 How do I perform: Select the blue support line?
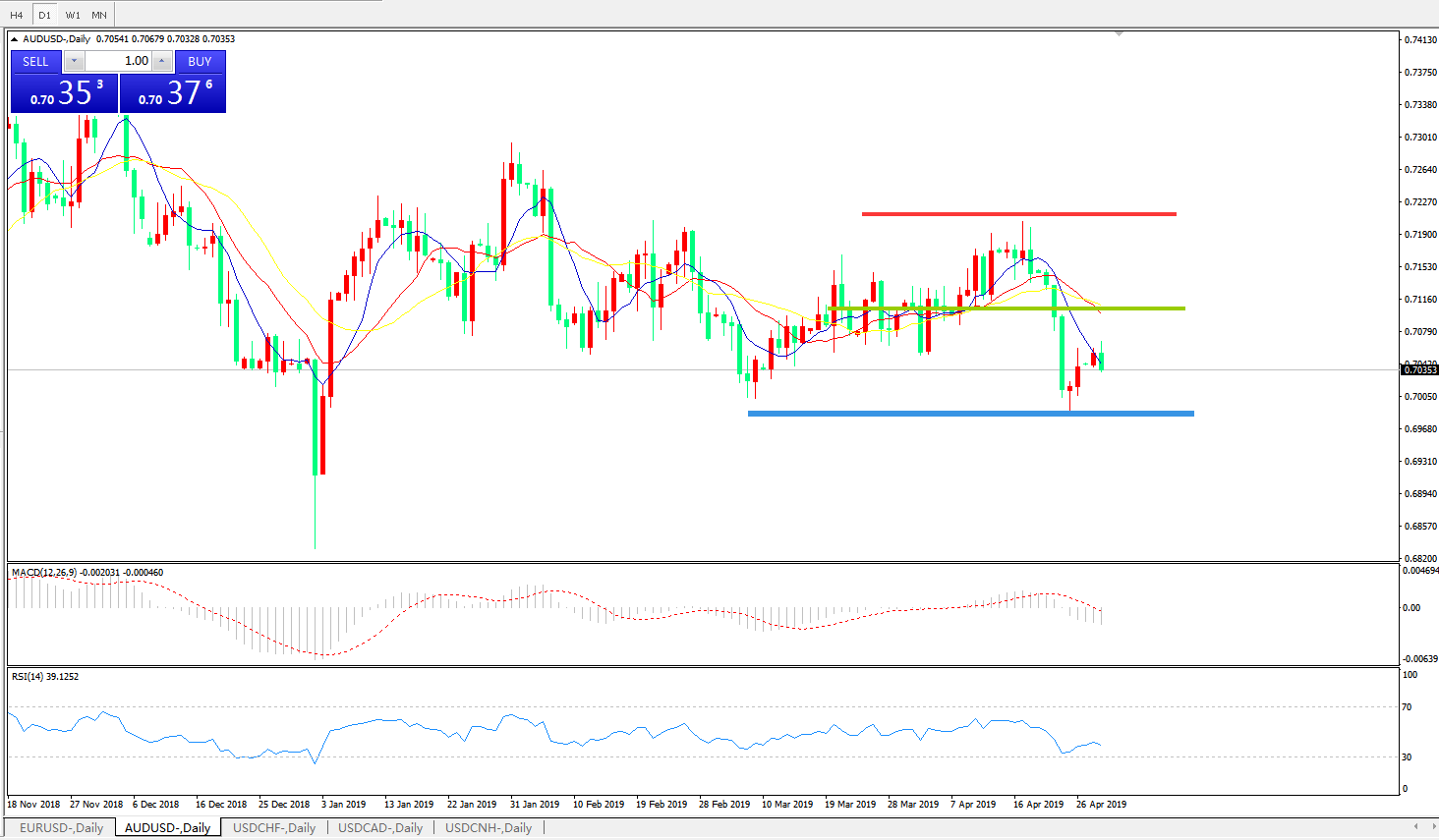970,414
